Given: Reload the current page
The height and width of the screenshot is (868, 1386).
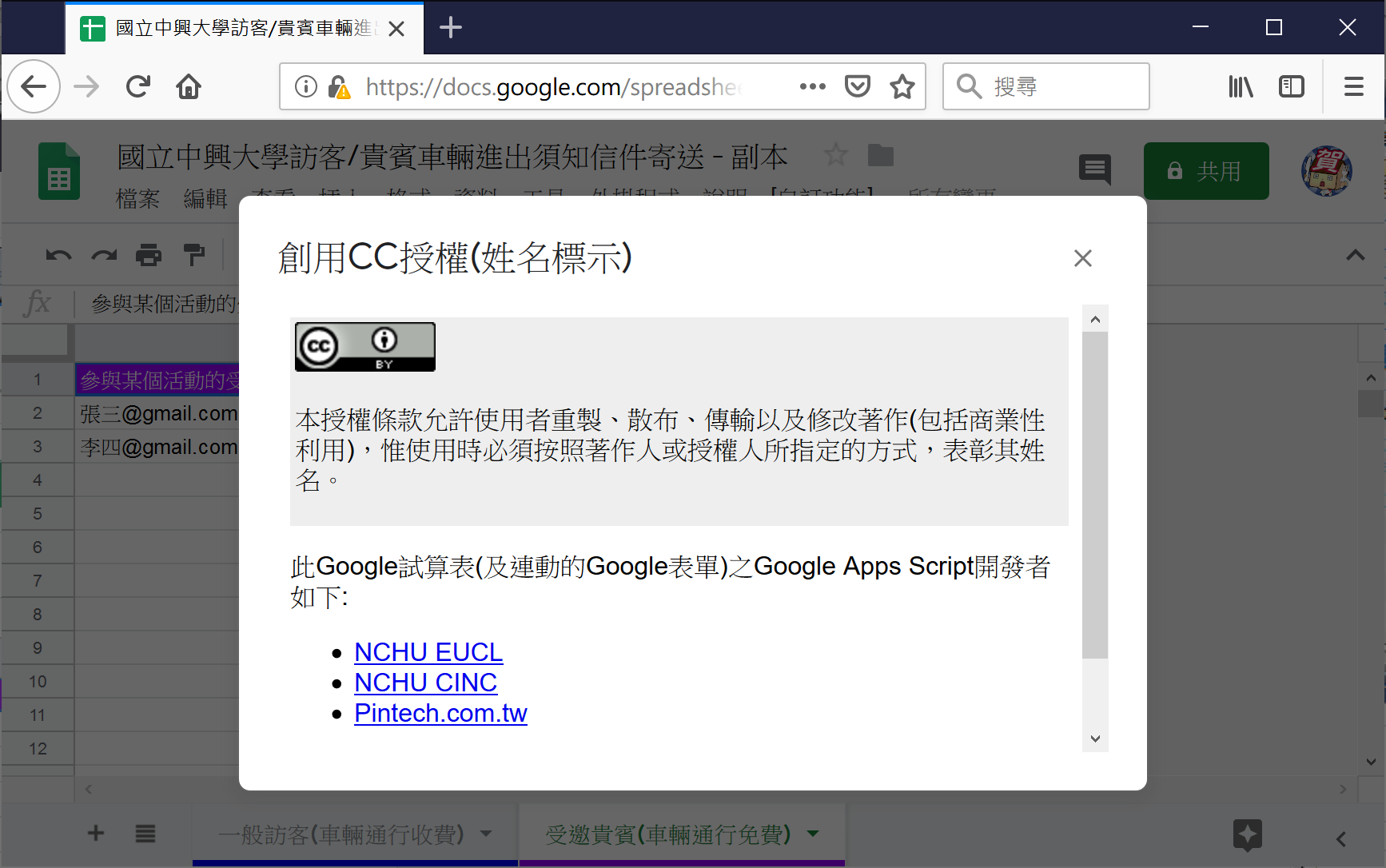Looking at the screenshot, I should (x=138, y=86).
